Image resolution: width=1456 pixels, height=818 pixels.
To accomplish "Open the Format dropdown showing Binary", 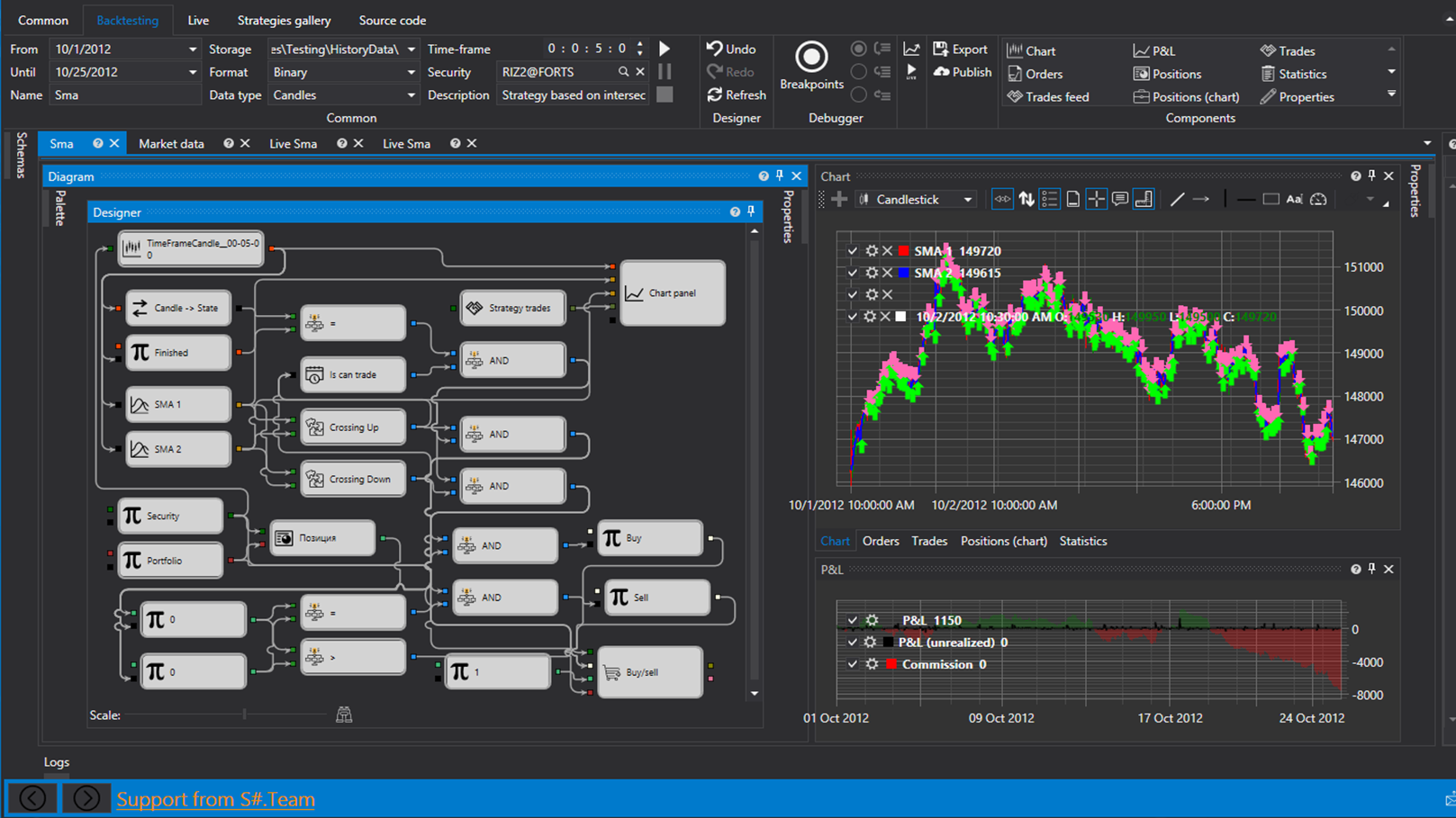I will point(411,72).
